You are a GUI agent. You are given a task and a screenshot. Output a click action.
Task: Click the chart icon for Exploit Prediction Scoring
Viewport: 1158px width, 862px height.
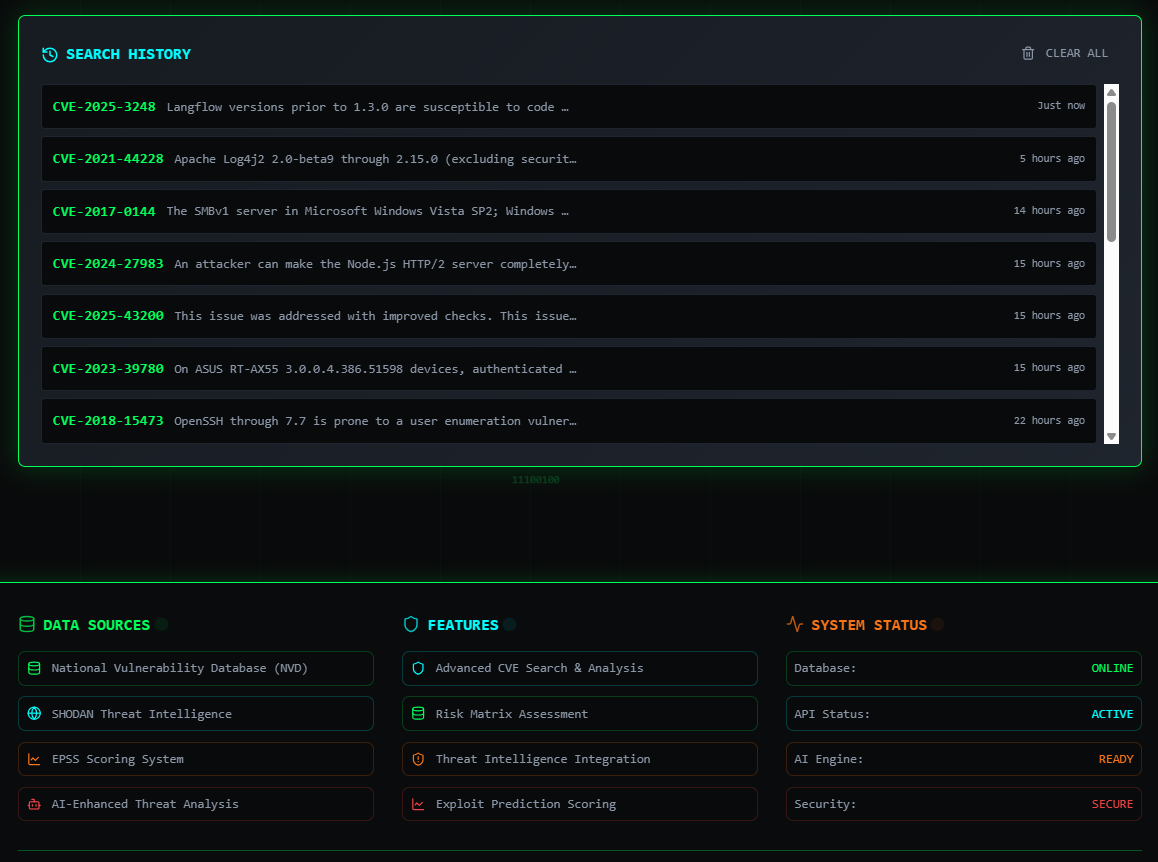tap(418, 804)
